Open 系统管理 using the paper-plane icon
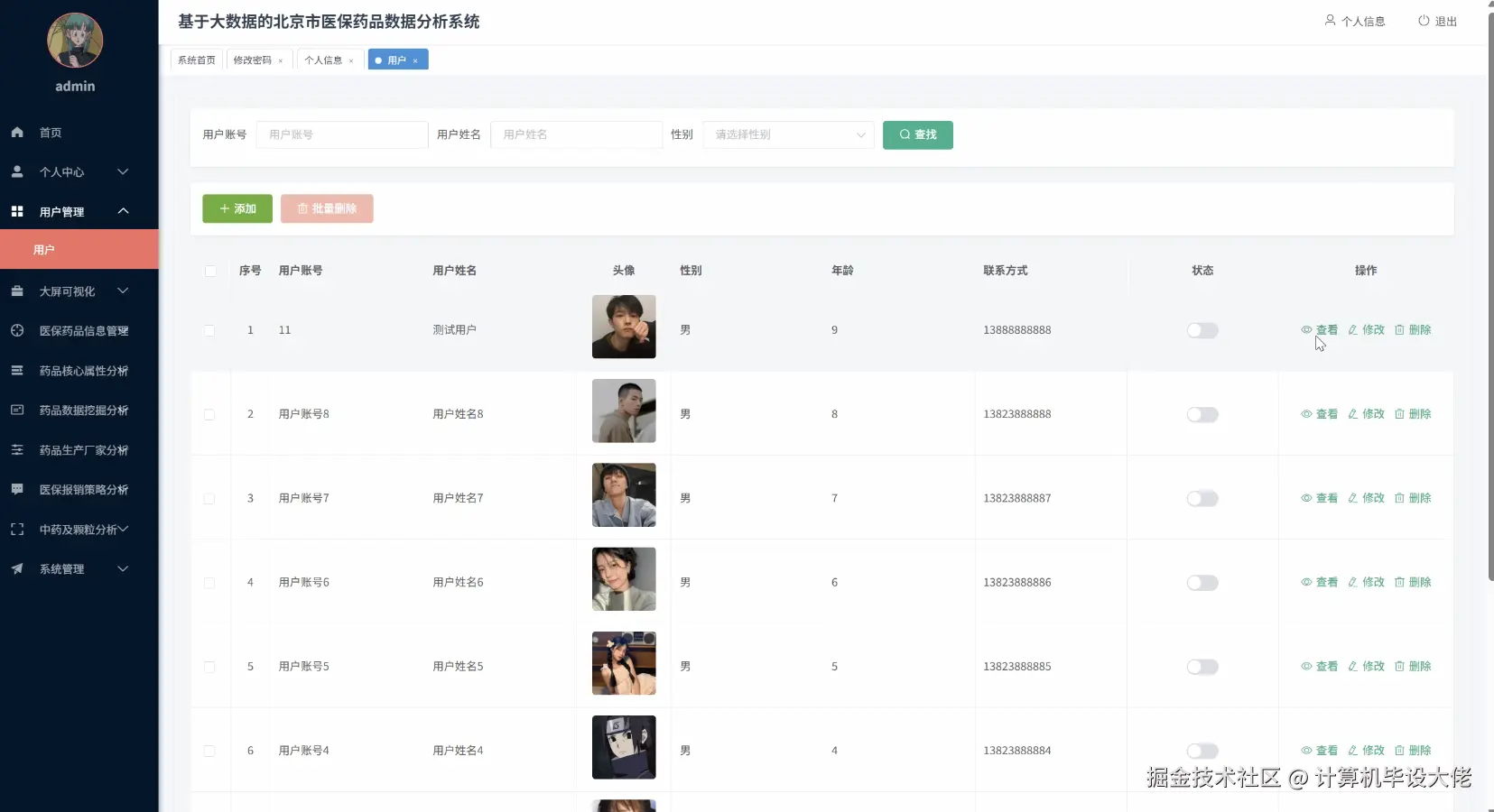Viewport: 1494px width, 812px height. 16,568
